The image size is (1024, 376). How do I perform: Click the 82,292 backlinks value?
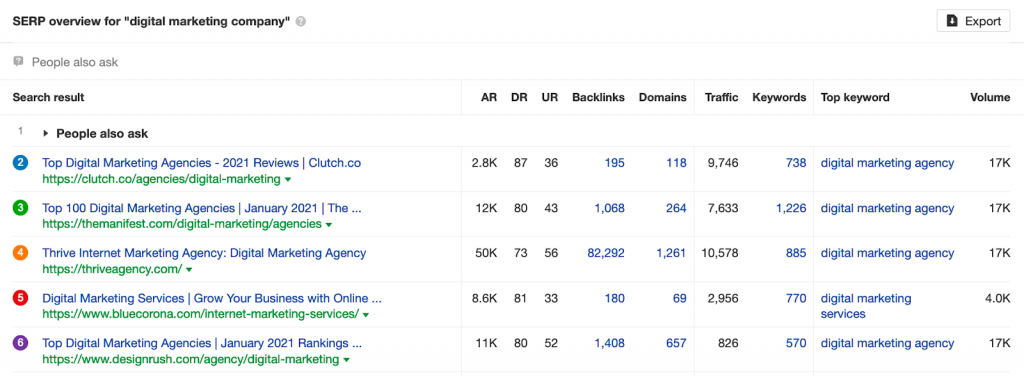(606, 253)
